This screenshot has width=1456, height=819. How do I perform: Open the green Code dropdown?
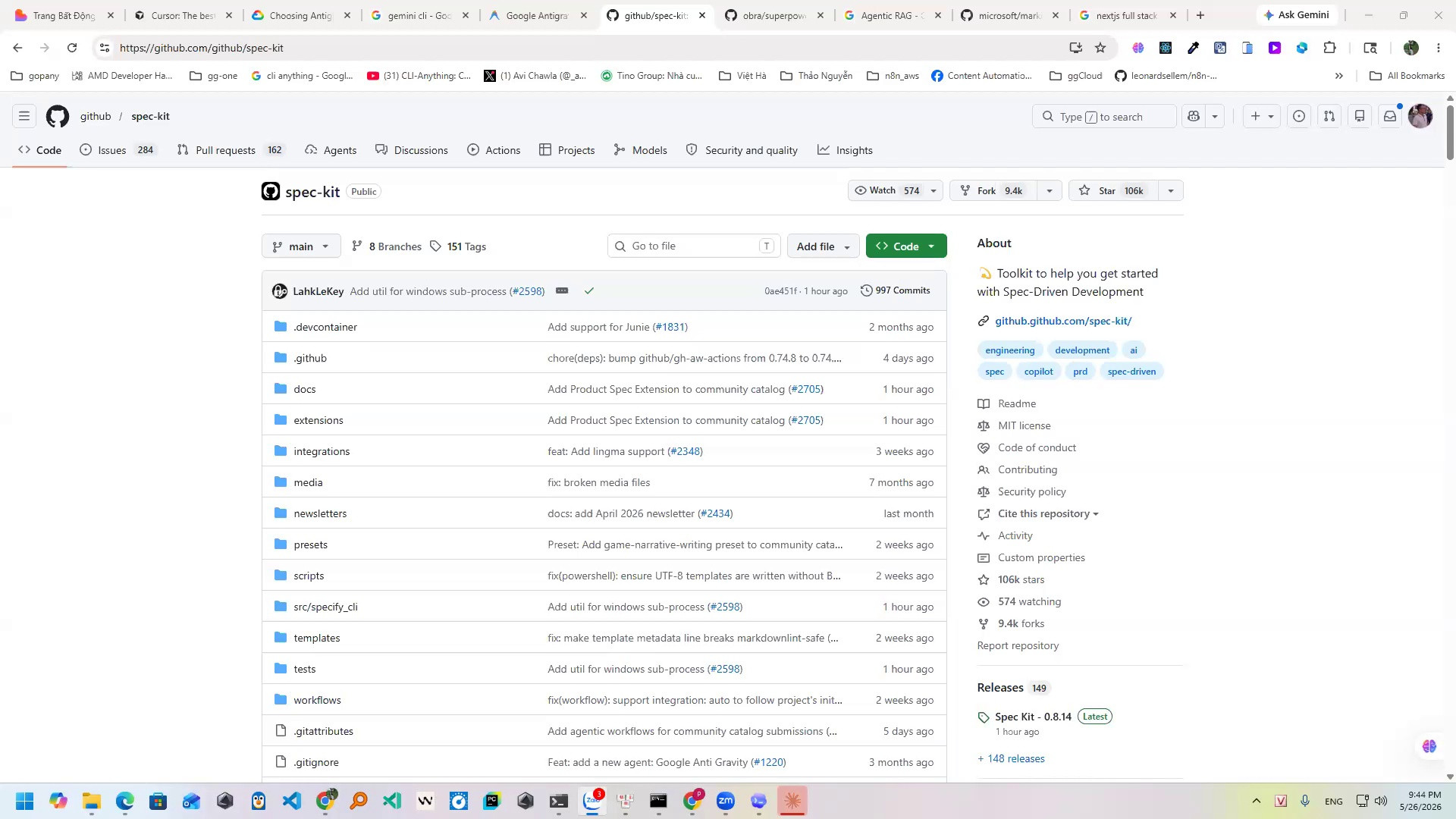[x=906, y=246]
